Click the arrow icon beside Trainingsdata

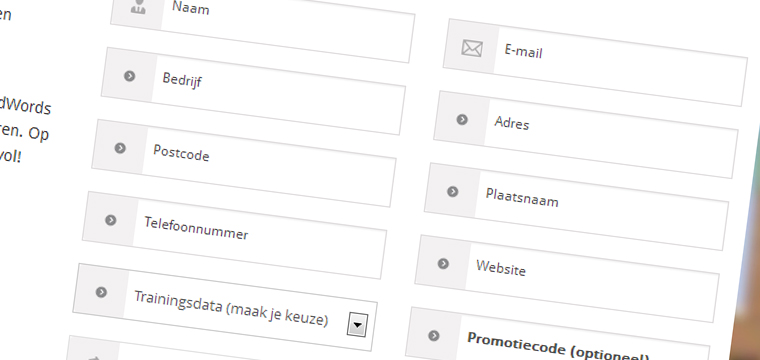tap(101, 292)
